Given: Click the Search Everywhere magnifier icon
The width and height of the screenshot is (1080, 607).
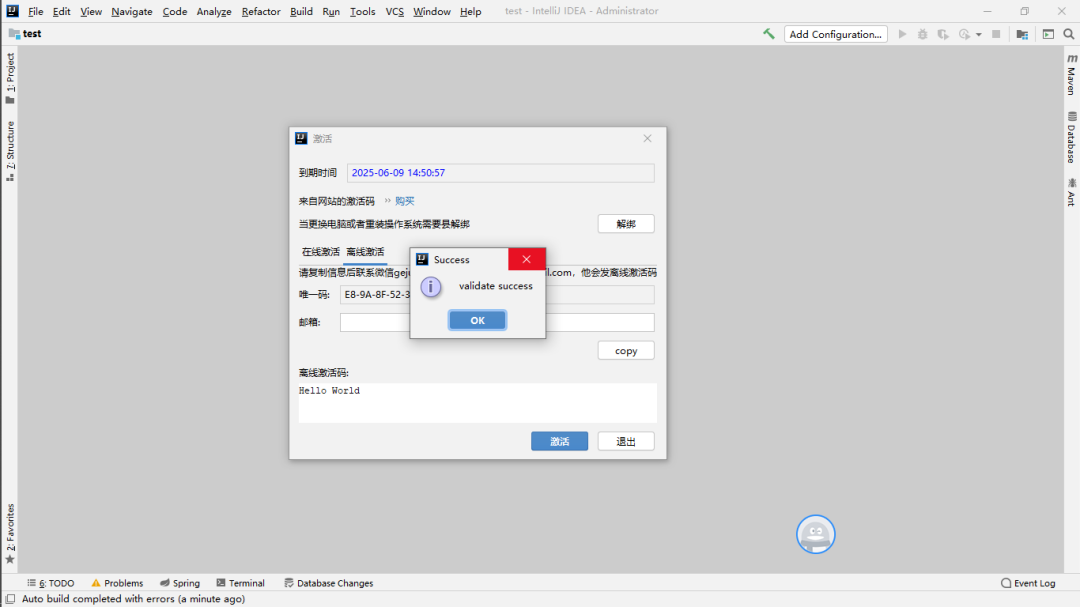Looking at the screenshot, I should point(1067,34).
